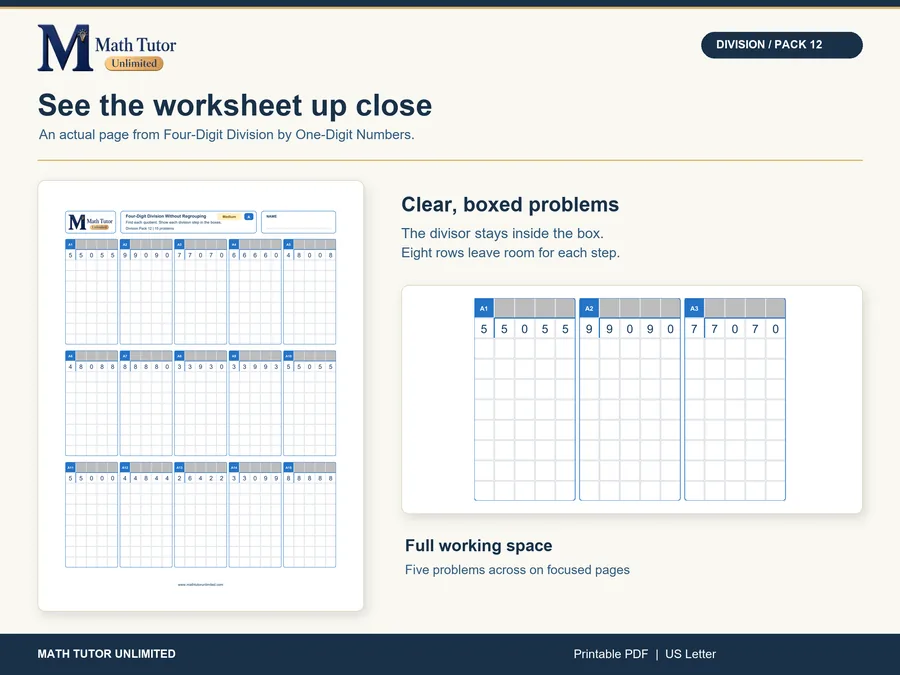Open the full worksheet page thumbnail

coord(201,395)
